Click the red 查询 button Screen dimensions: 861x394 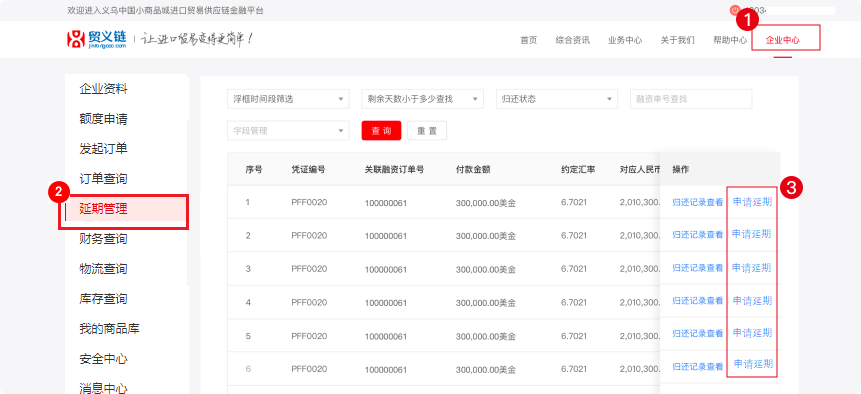pos(381,131)
